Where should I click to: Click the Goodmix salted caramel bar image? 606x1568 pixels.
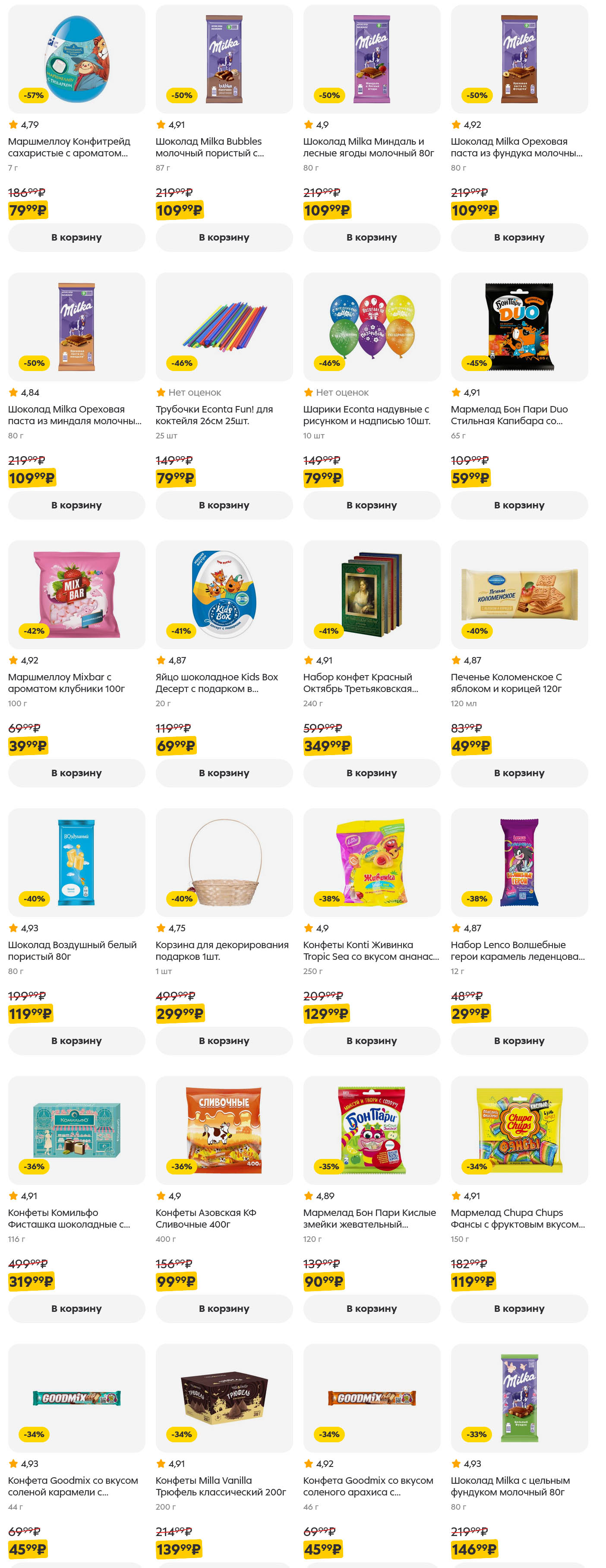77,1397
